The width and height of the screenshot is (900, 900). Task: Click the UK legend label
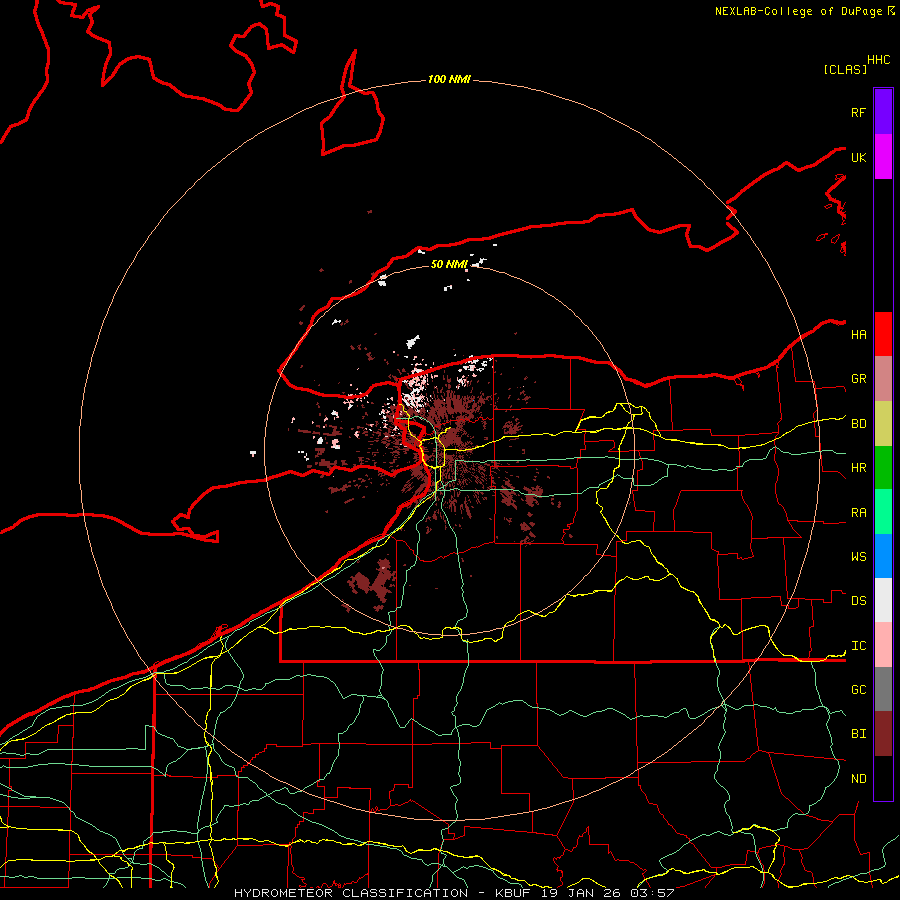point(858,157)
